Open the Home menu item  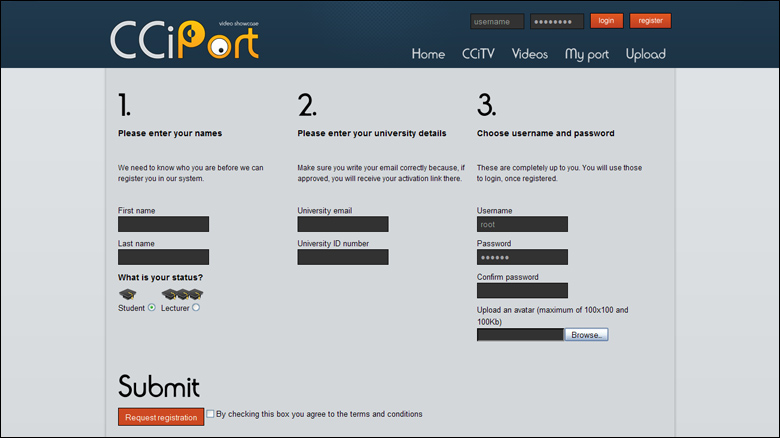pos(428,54)
